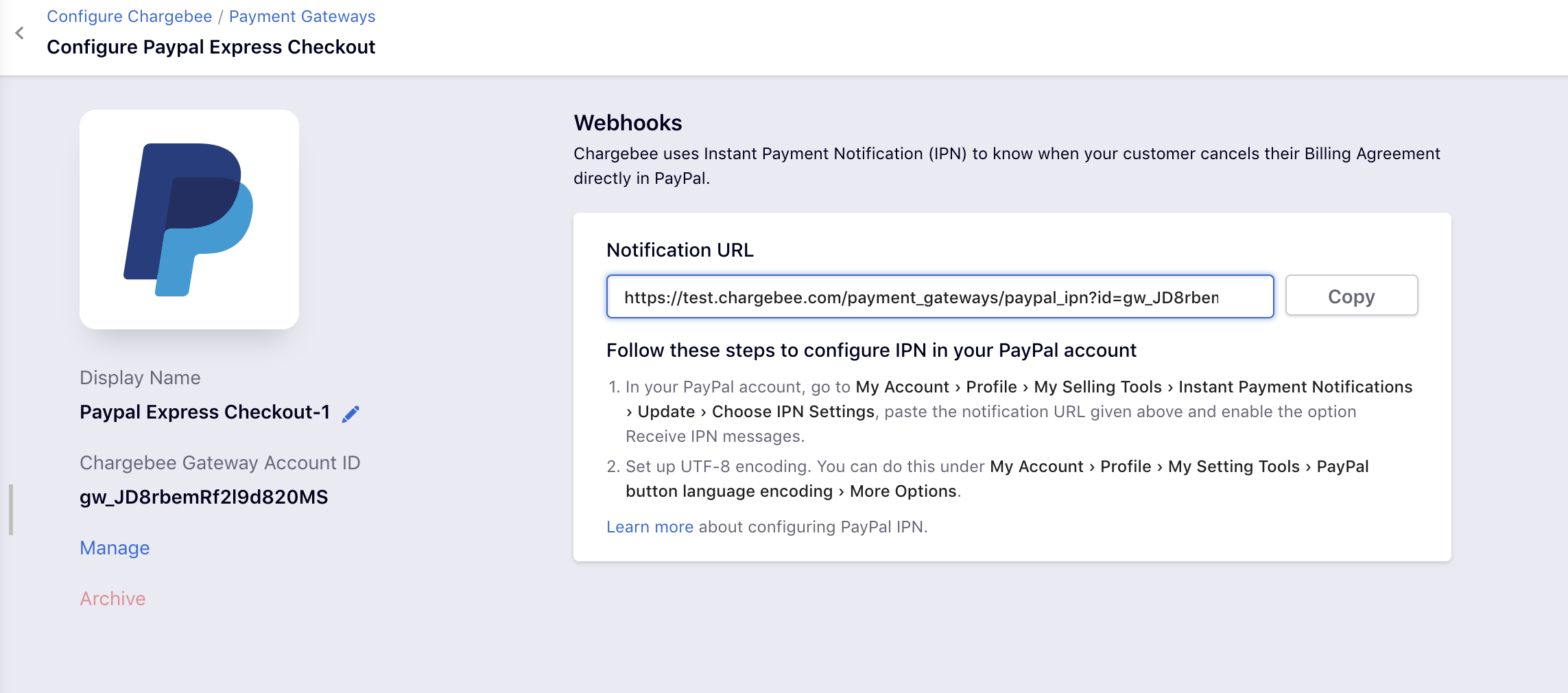The width and height of the screenshot is (1568, 693).
Task: Click the Configure Paypal Express Checkout title
Action: point(211,47)
